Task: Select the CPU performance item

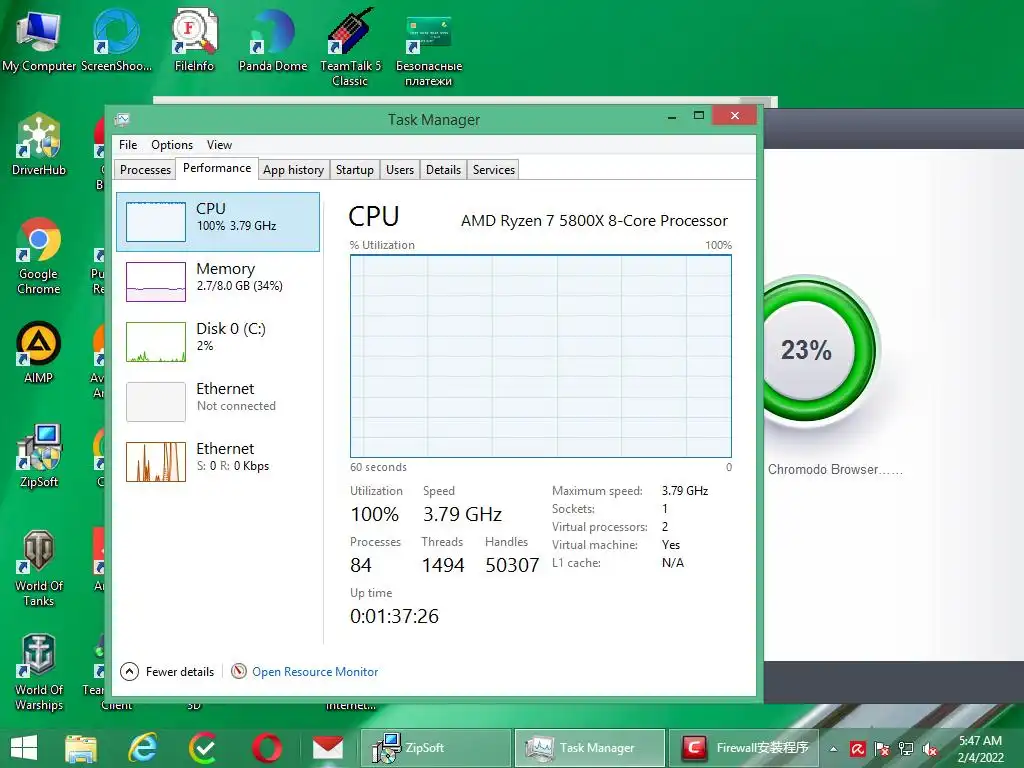Action: (x=218, y=222)
